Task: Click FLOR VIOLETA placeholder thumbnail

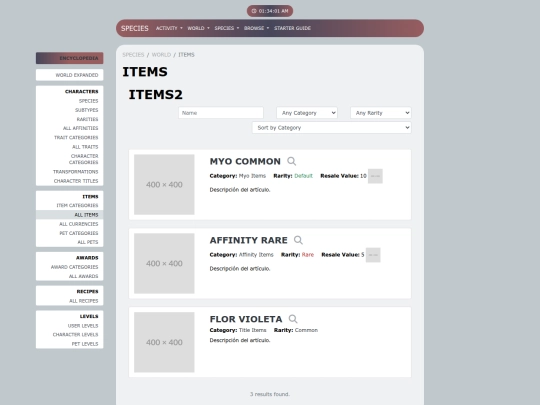Action: [164, 342]
